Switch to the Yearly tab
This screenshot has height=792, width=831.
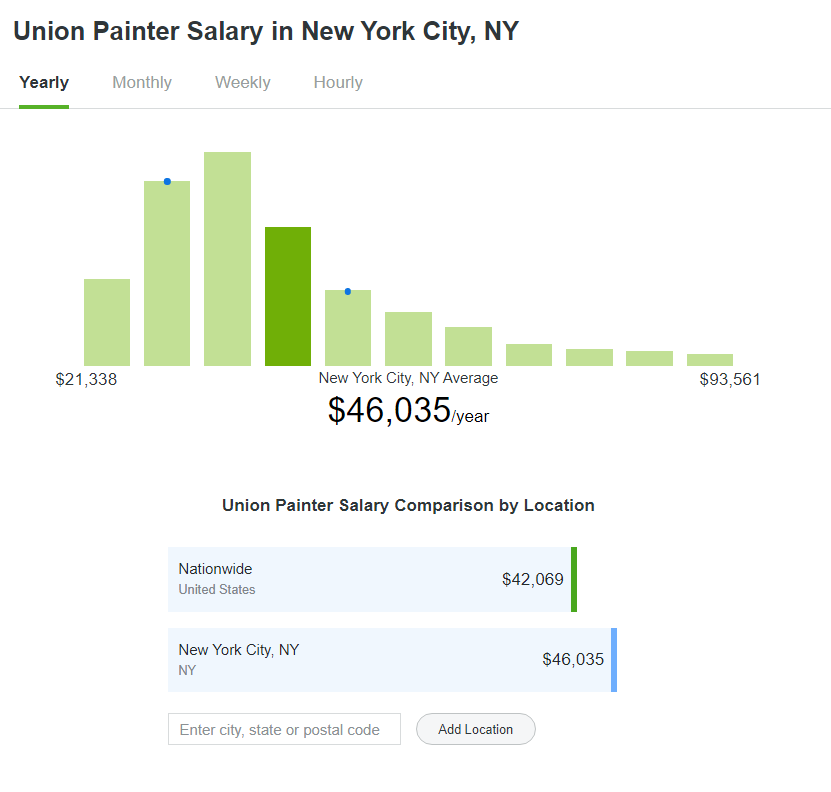44,83
